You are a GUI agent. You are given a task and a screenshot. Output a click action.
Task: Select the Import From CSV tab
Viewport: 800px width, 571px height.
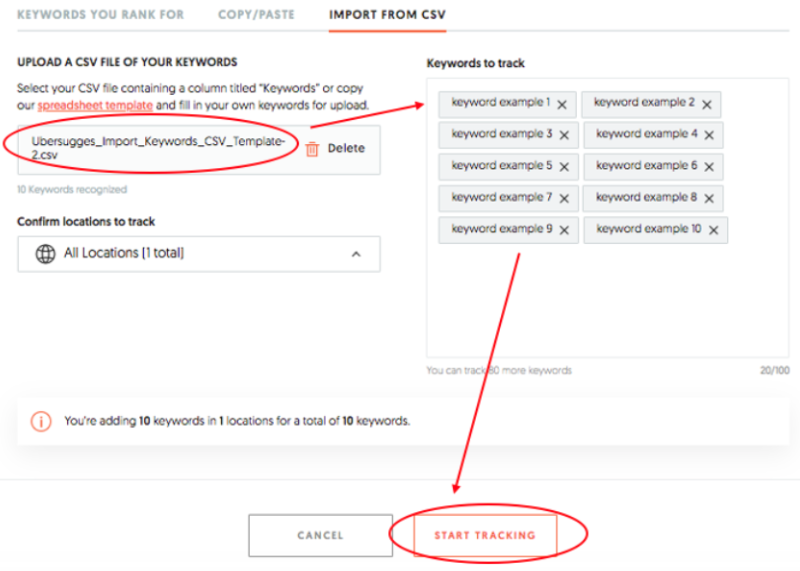(388, 15)
